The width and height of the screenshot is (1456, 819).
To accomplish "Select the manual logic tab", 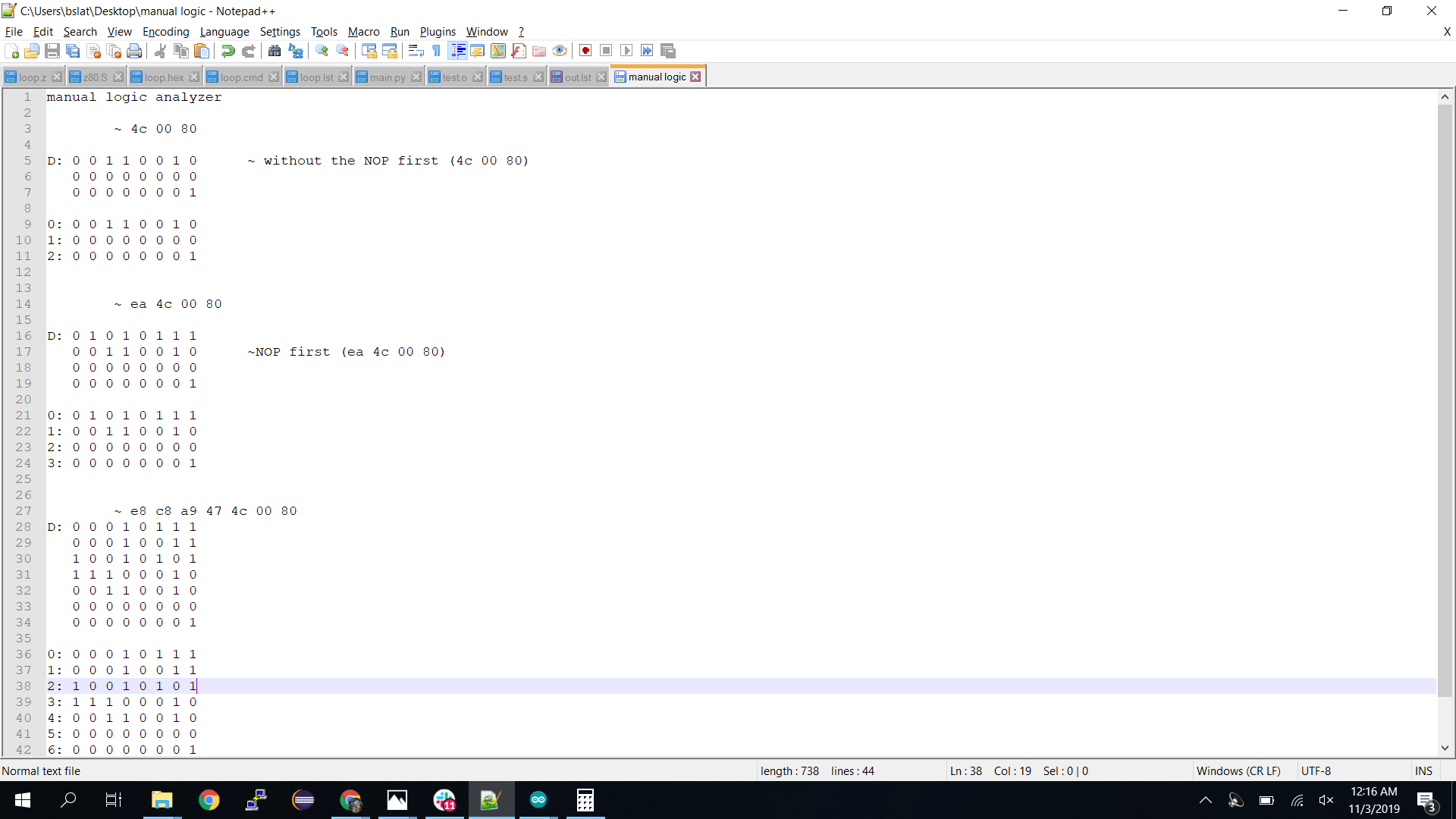I will click(655, 76).
